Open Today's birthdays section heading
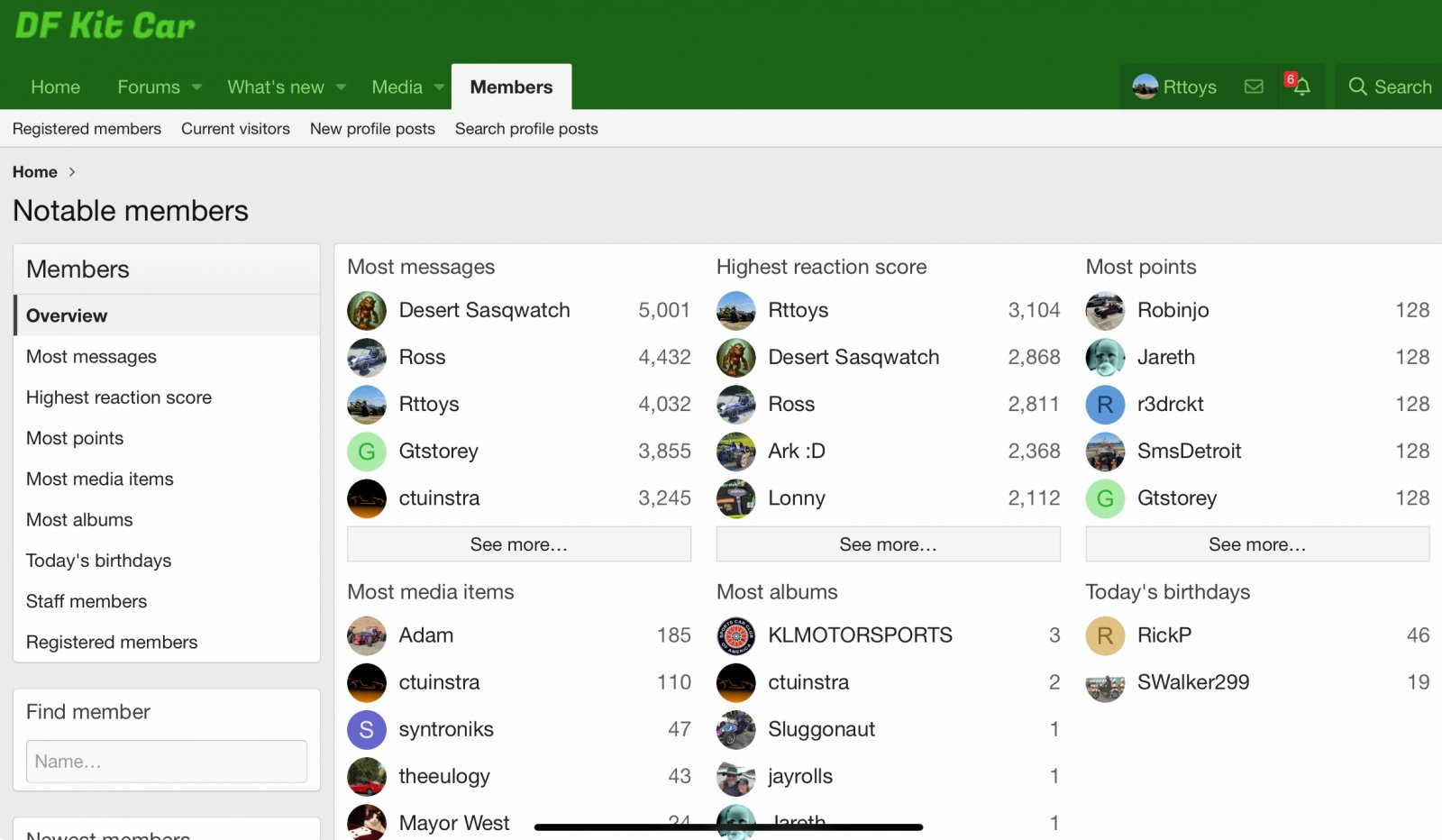Image resolution: width=1442 pixels, height=840 pixels. coord(1168,592)
